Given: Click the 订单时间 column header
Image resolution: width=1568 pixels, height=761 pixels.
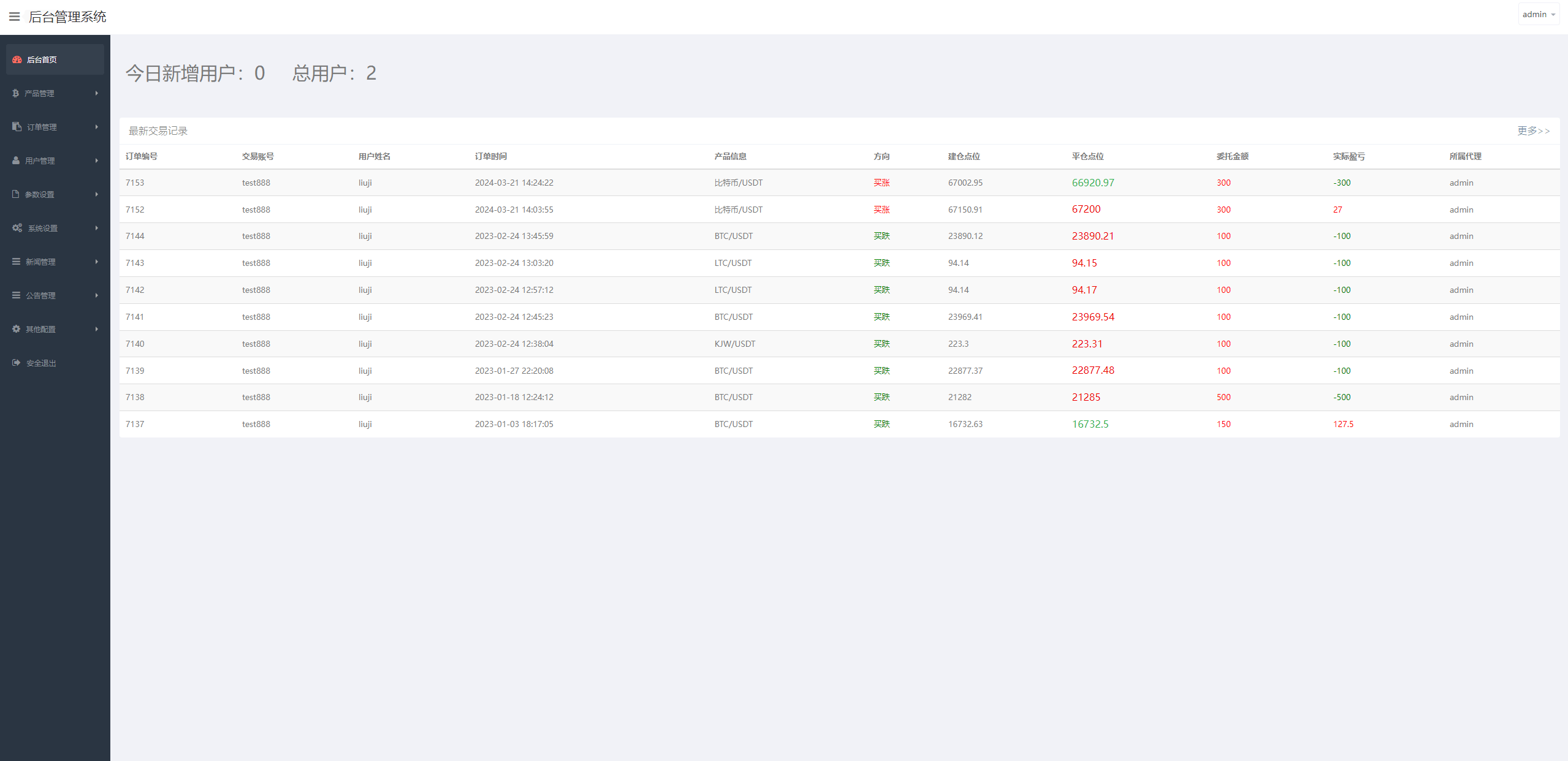Looking at the screenshot, I should point(491,156).
